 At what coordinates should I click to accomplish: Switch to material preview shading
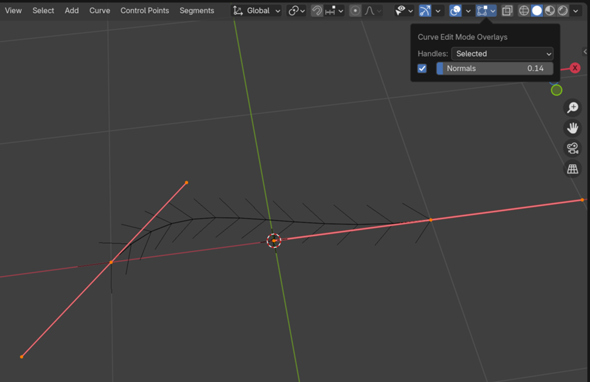(550, 11)
